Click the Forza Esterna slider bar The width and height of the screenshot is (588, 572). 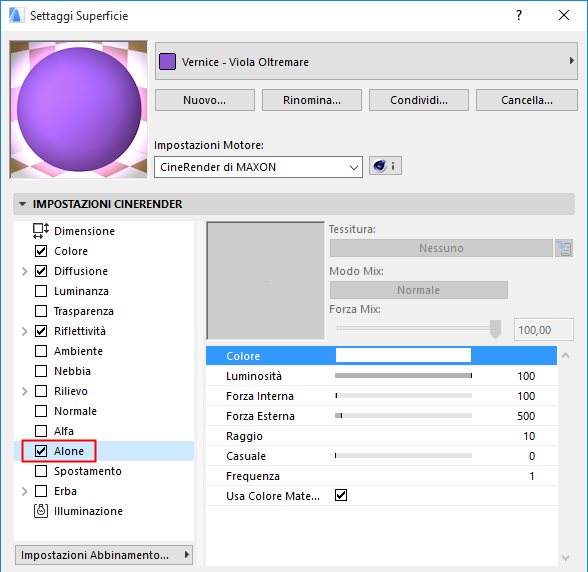[x=404, y=415]
